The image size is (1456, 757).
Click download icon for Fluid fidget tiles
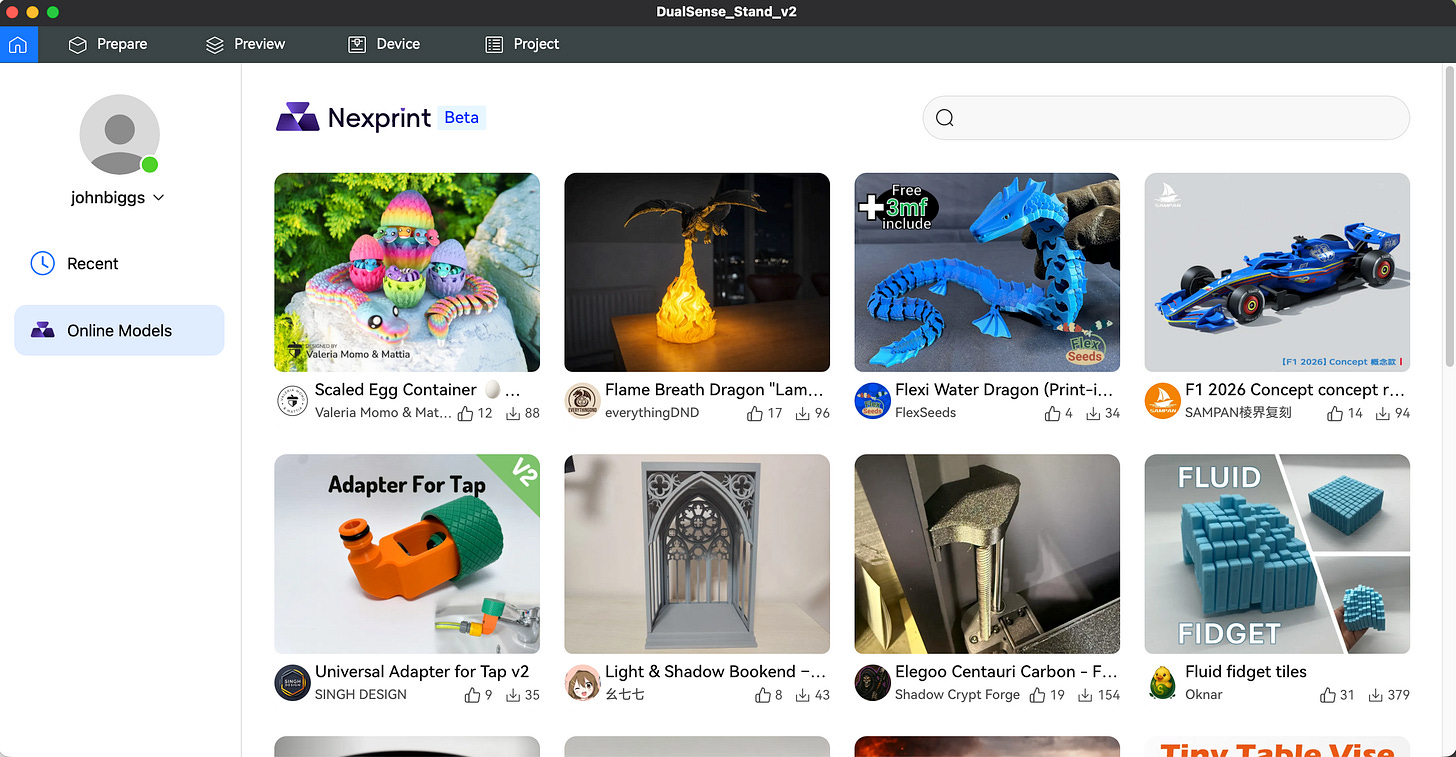(x=1376, y=695)
